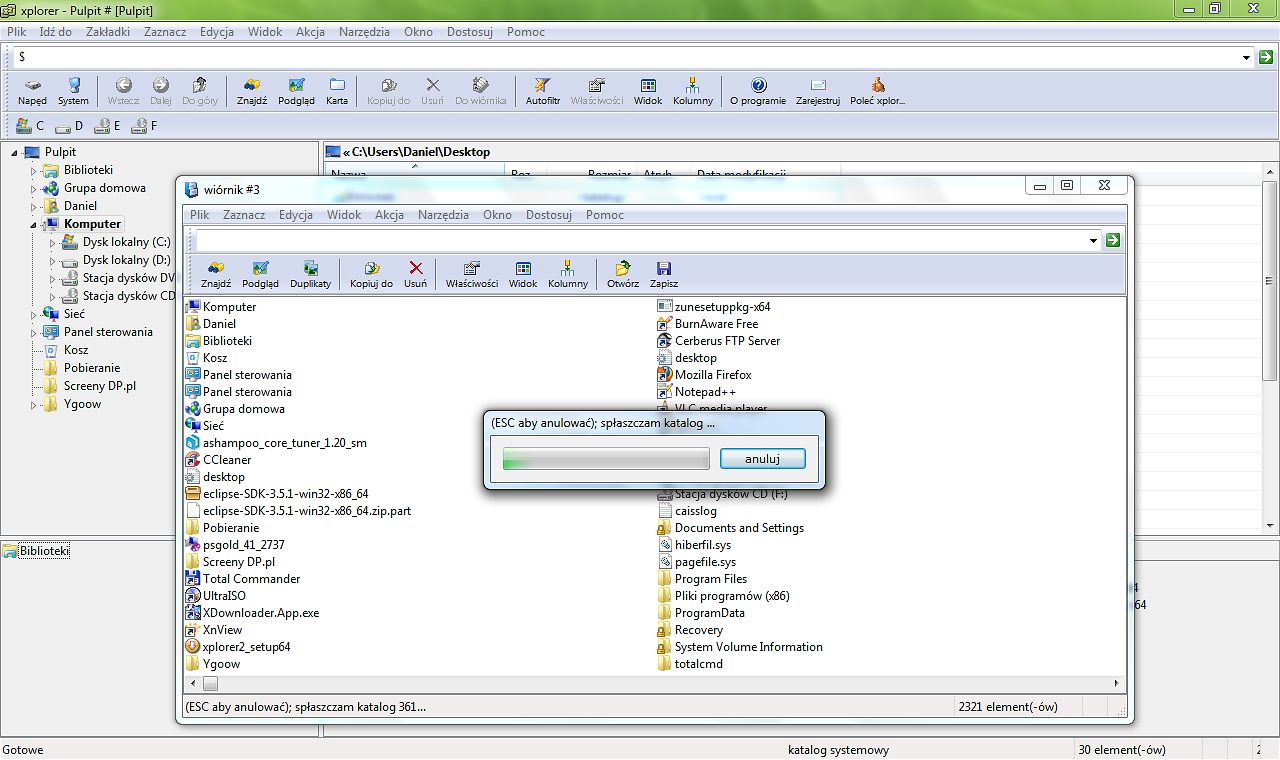Open Narzędzia menu in wiórnik #3
Screen dimensions: 1280x760
click(443, 215)
